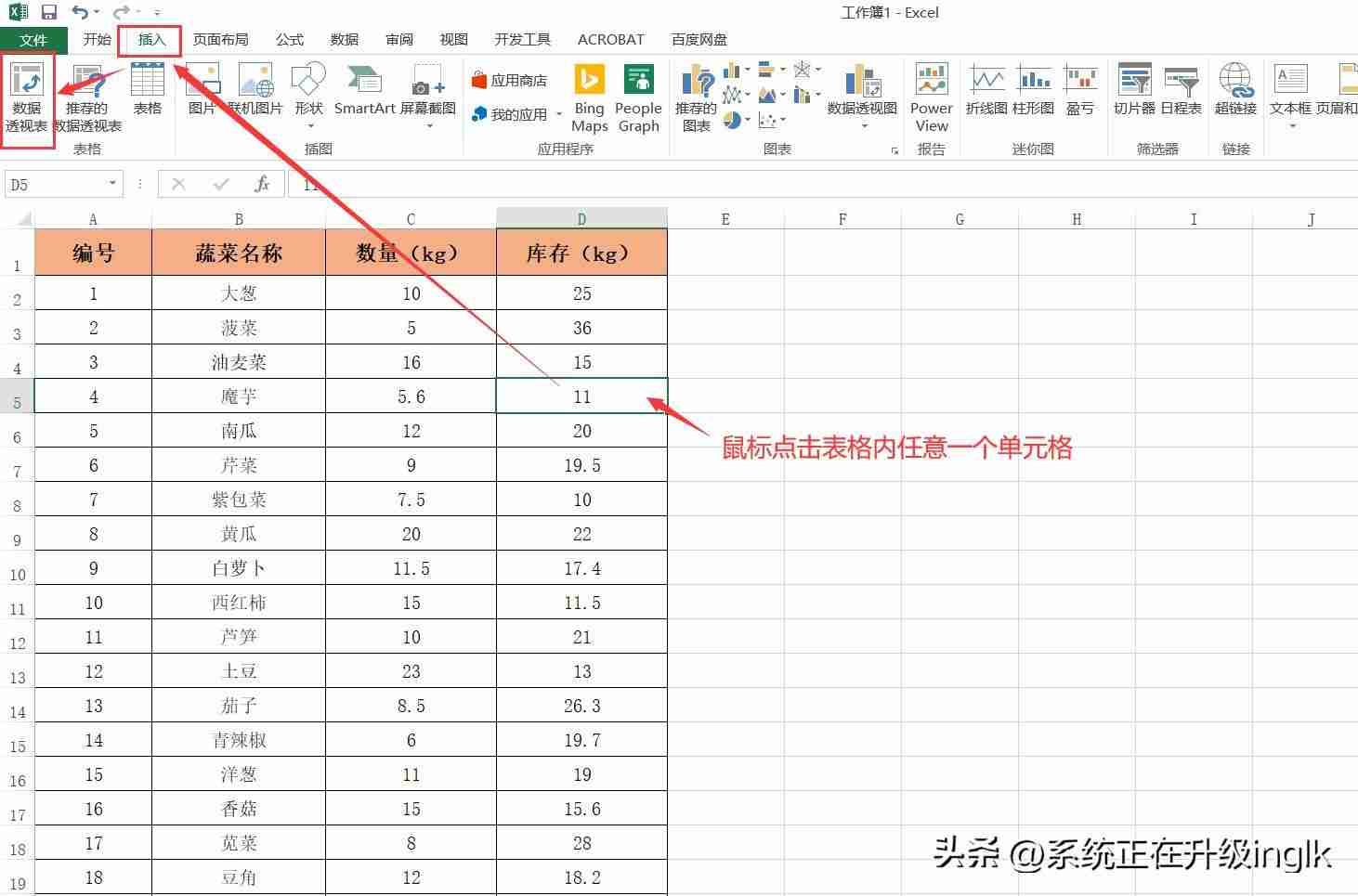Click the 日程表 timeline button
The image size is (1358, 896).
[x=1181, y=89]
